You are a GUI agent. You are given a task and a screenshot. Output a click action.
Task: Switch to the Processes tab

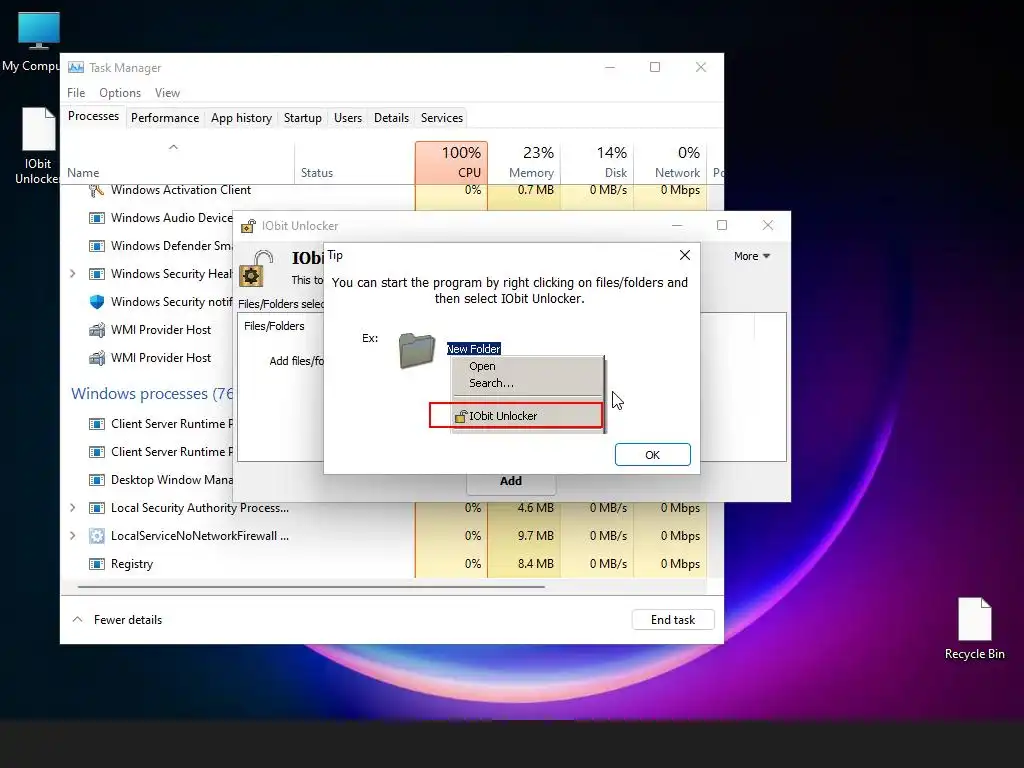click(93, 116)
